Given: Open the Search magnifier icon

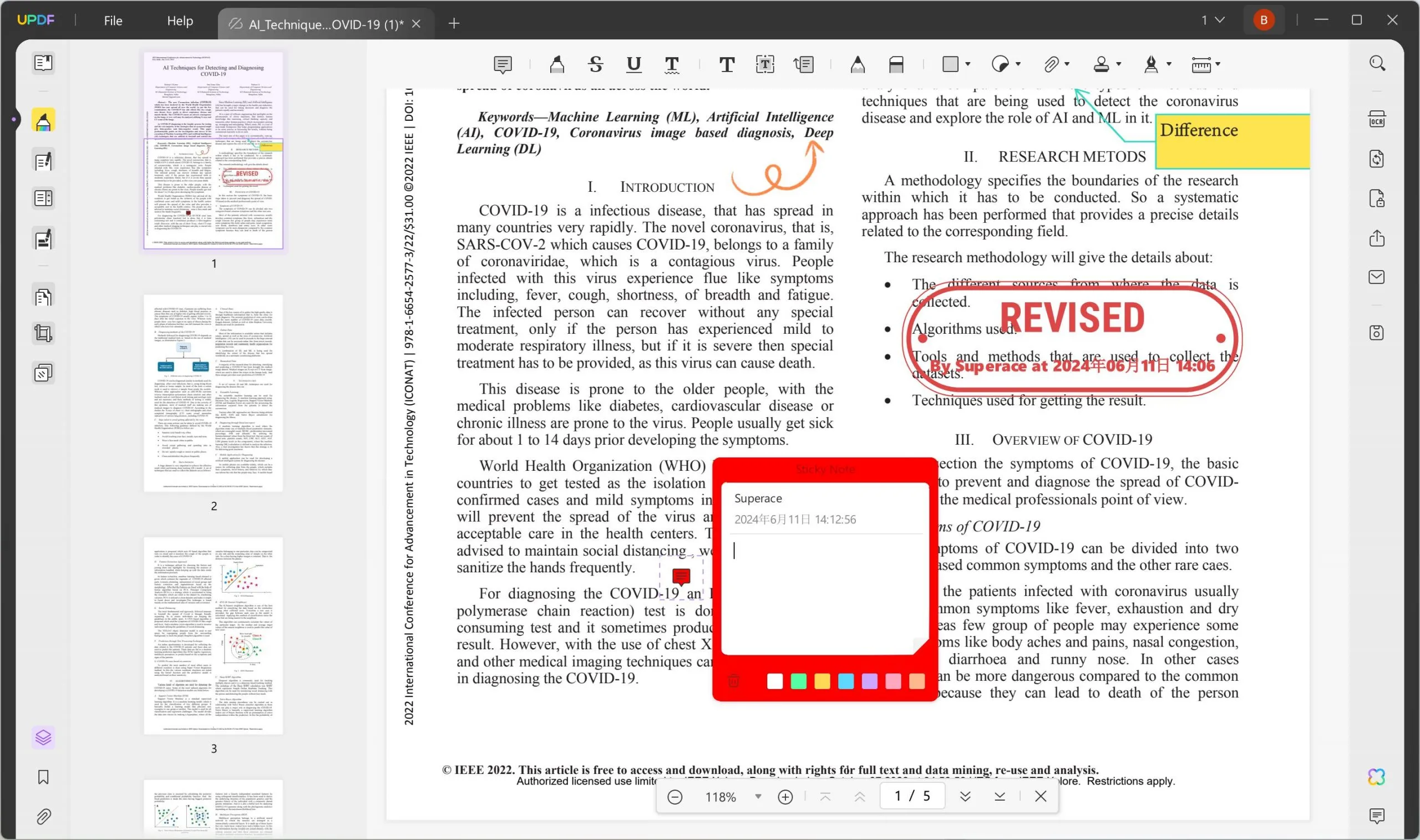Looking at the screenshot, I should pyautogui.click(x=1376, y=63).
